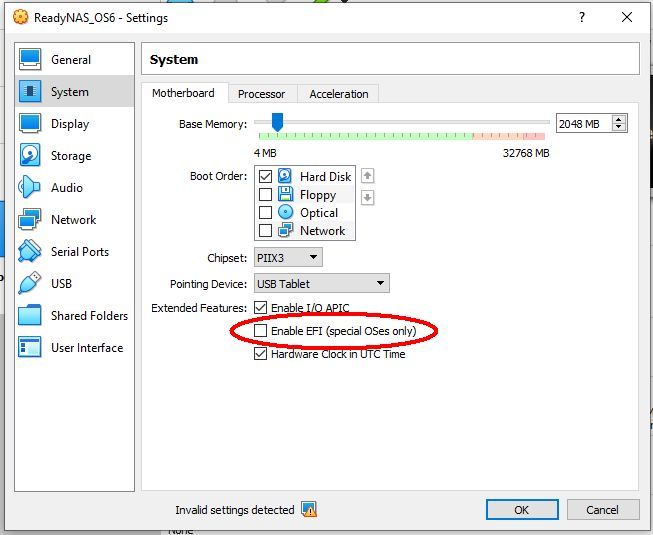Open the Chipset PIIX3 dropdown
The width and height of the screenshot is (653, 535).
coord(288,258)
